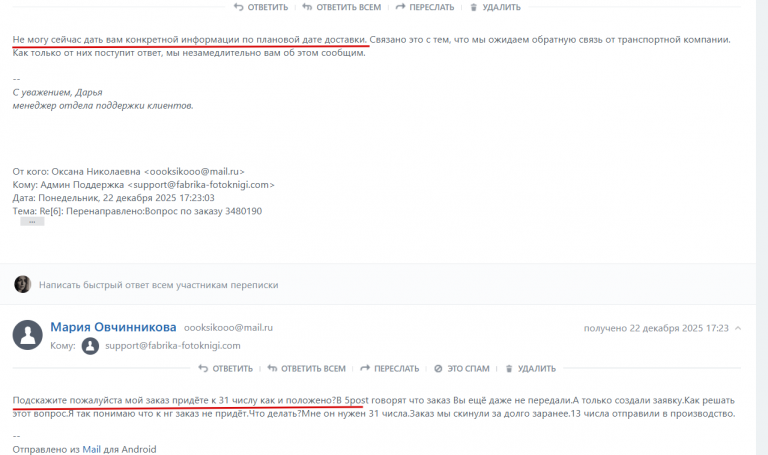This screenshot has height=455, width=768.
Task: Open the Mail link in signature
Action: (x=92, y=450)
